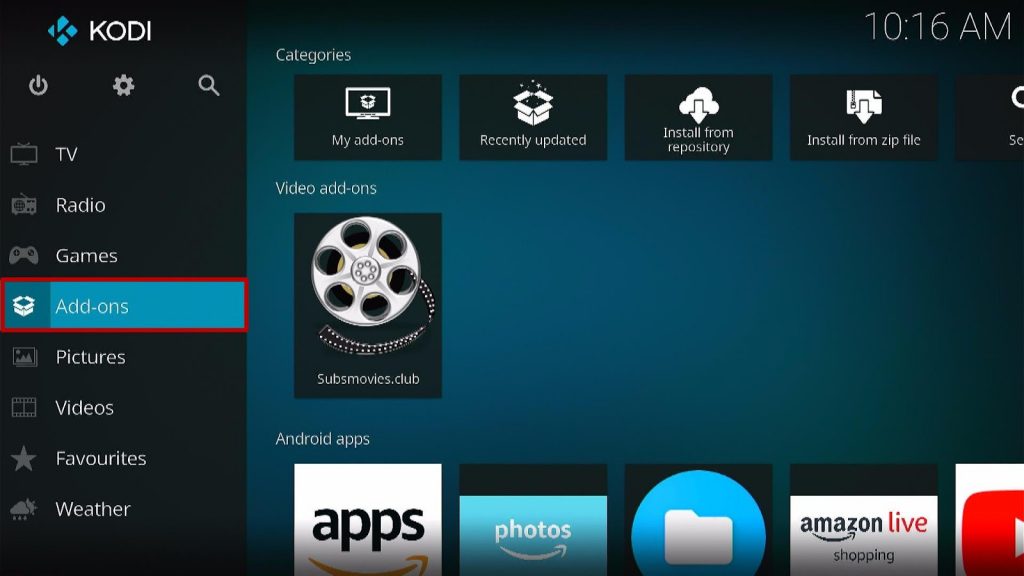Select the Videos film strip icon
The width and height of the screenshot is (1024, 576).
coord(24,408)
